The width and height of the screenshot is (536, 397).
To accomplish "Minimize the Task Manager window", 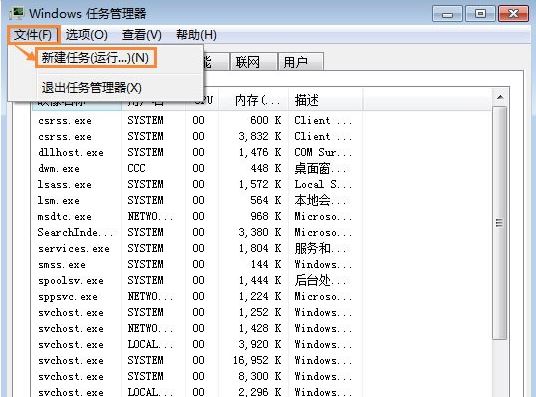I will (x=447, y=14).
